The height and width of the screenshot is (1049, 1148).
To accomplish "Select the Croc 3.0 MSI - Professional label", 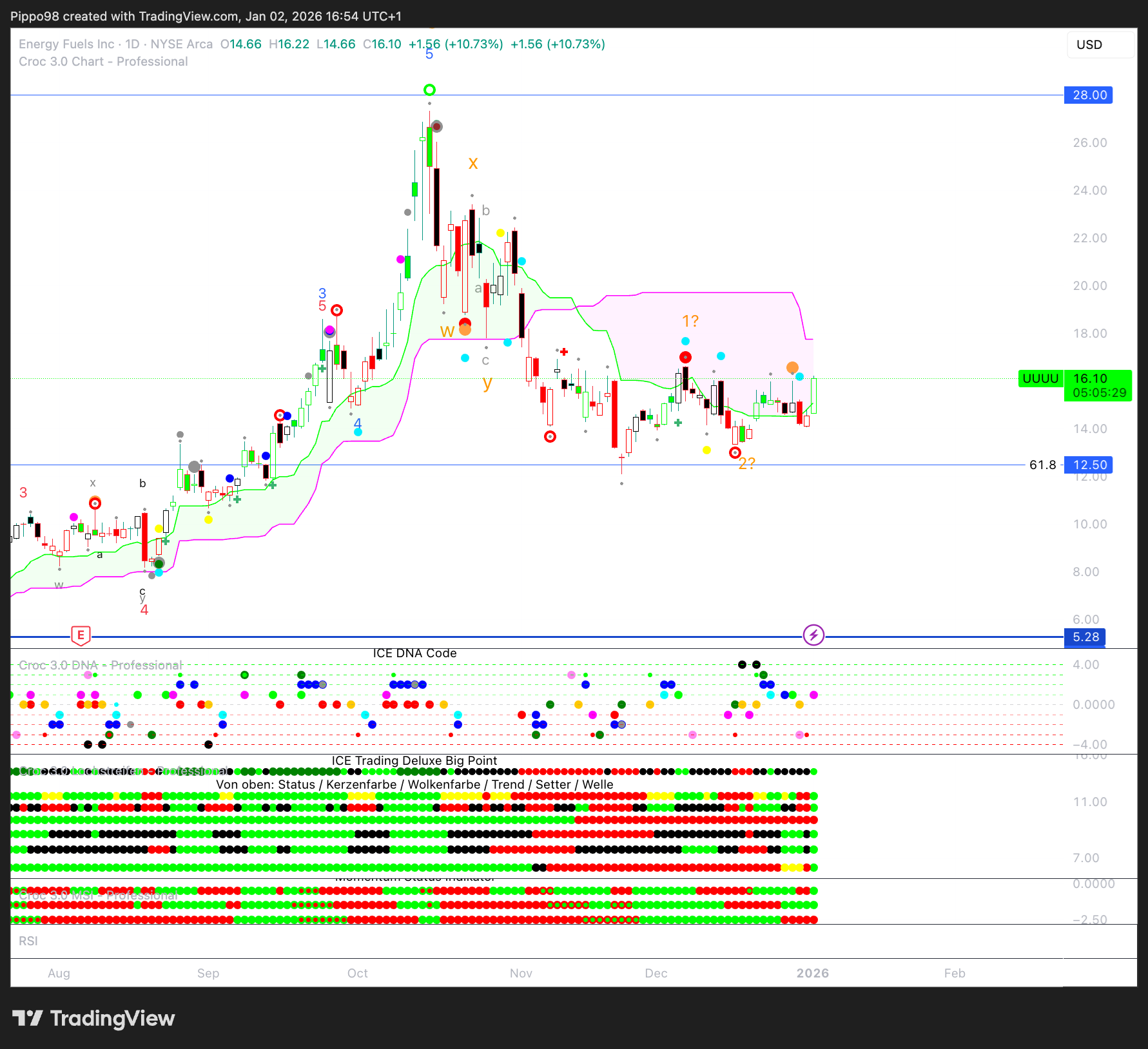I will click(x=98, y=896).
